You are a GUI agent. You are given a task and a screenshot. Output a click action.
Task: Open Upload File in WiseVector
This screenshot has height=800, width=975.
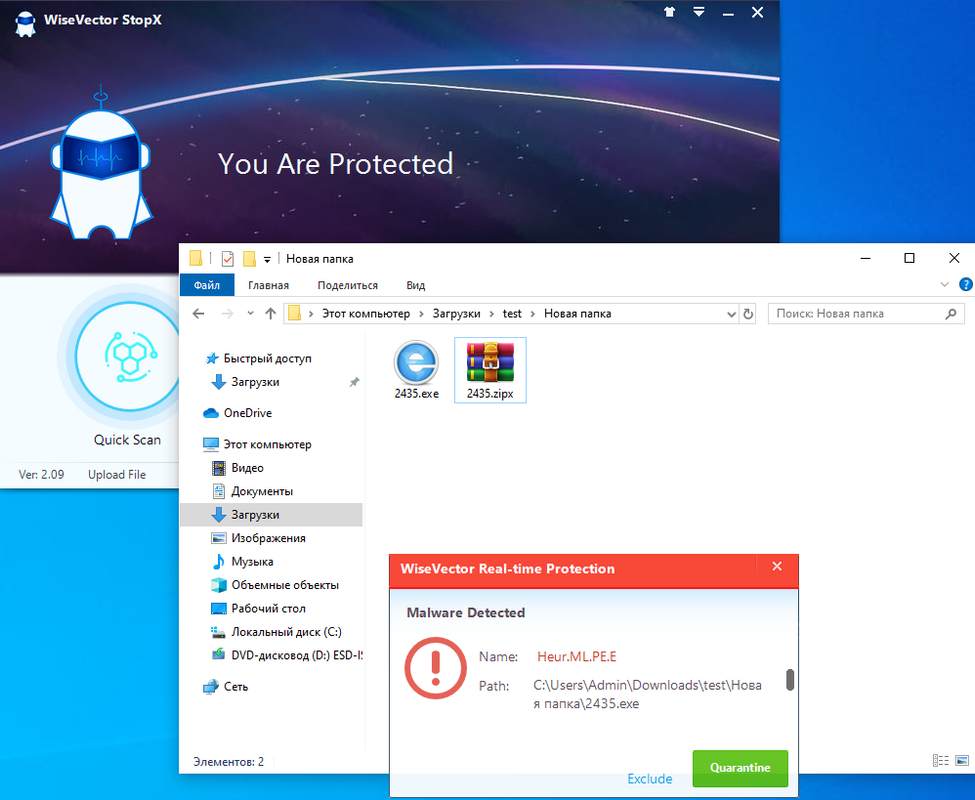[x=117, y=475]
